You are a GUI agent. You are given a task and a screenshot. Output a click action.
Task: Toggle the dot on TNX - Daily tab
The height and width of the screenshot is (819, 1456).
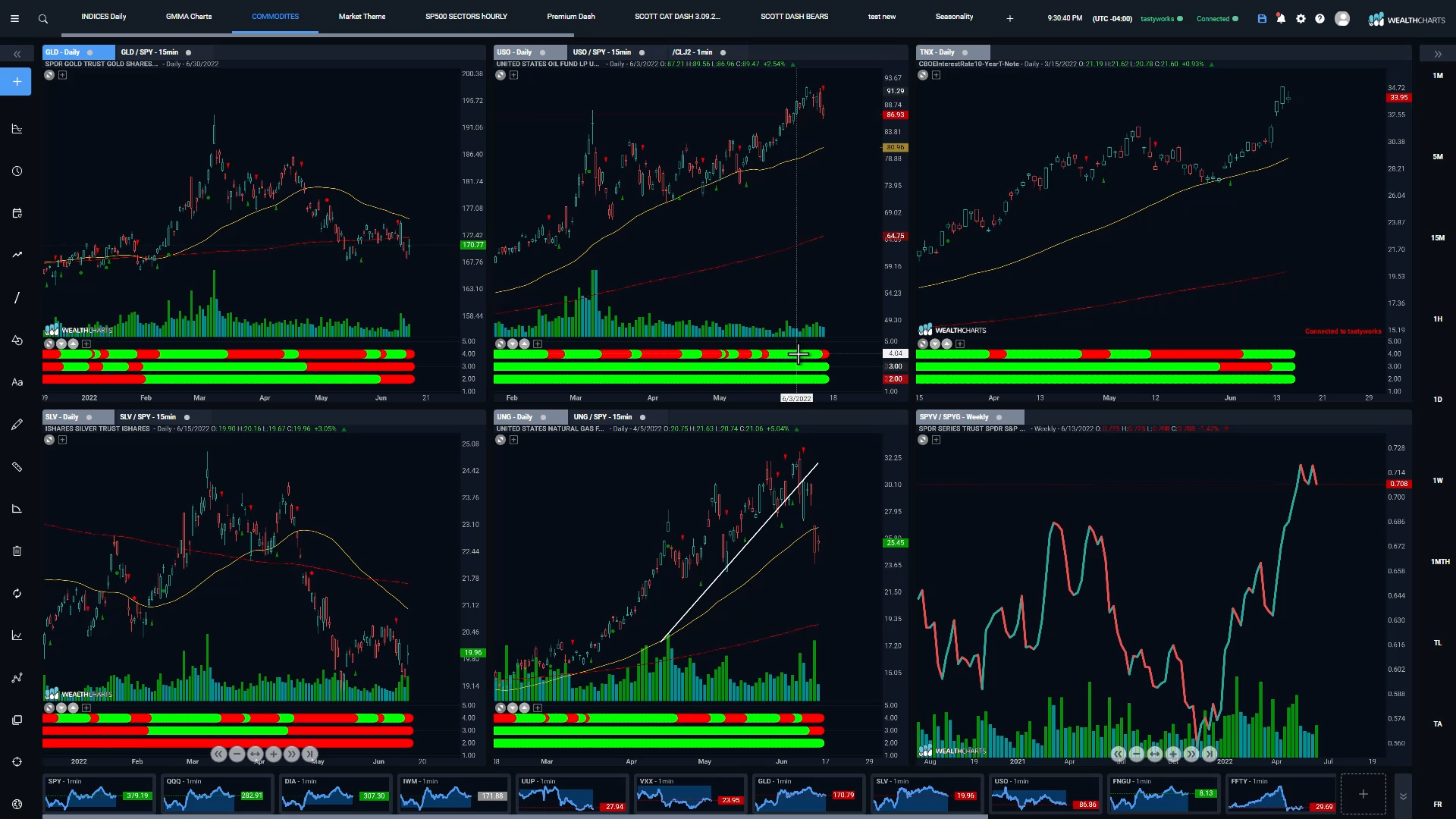(965, 52)
